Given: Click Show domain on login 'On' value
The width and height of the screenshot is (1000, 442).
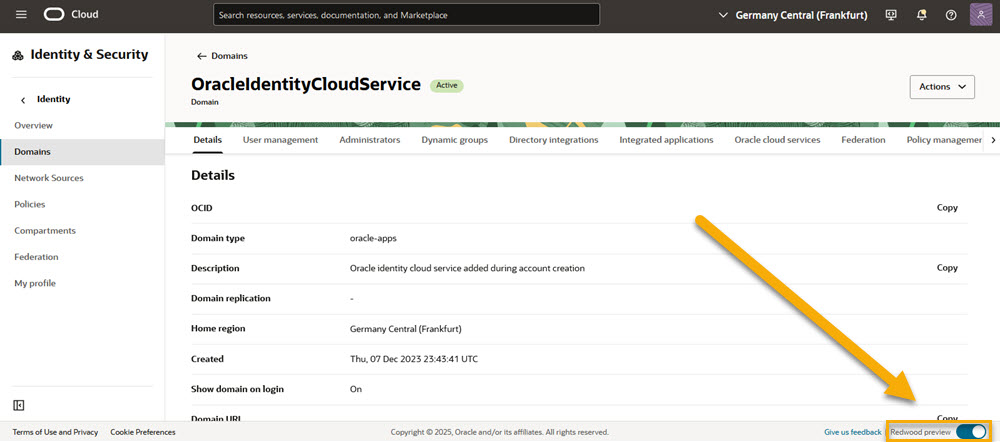Looking at the screenshot, I should [x=356, y=389].
